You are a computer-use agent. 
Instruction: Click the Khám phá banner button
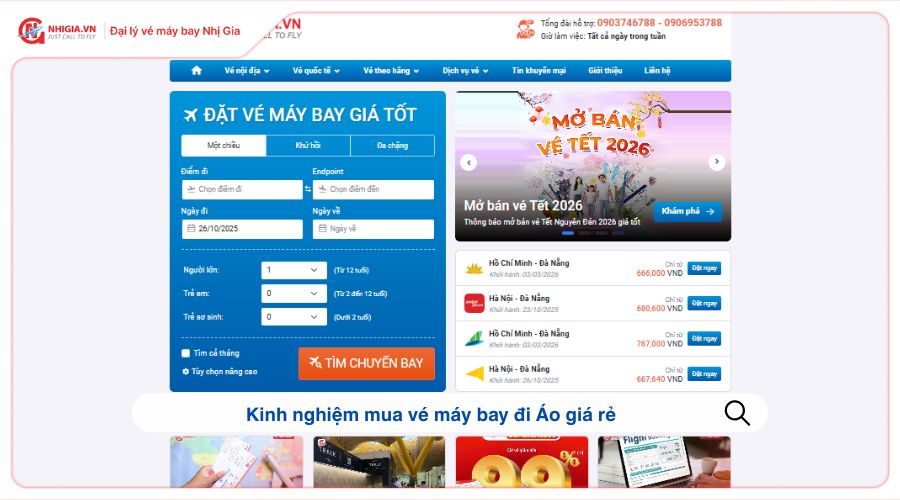tap(688, 211)
